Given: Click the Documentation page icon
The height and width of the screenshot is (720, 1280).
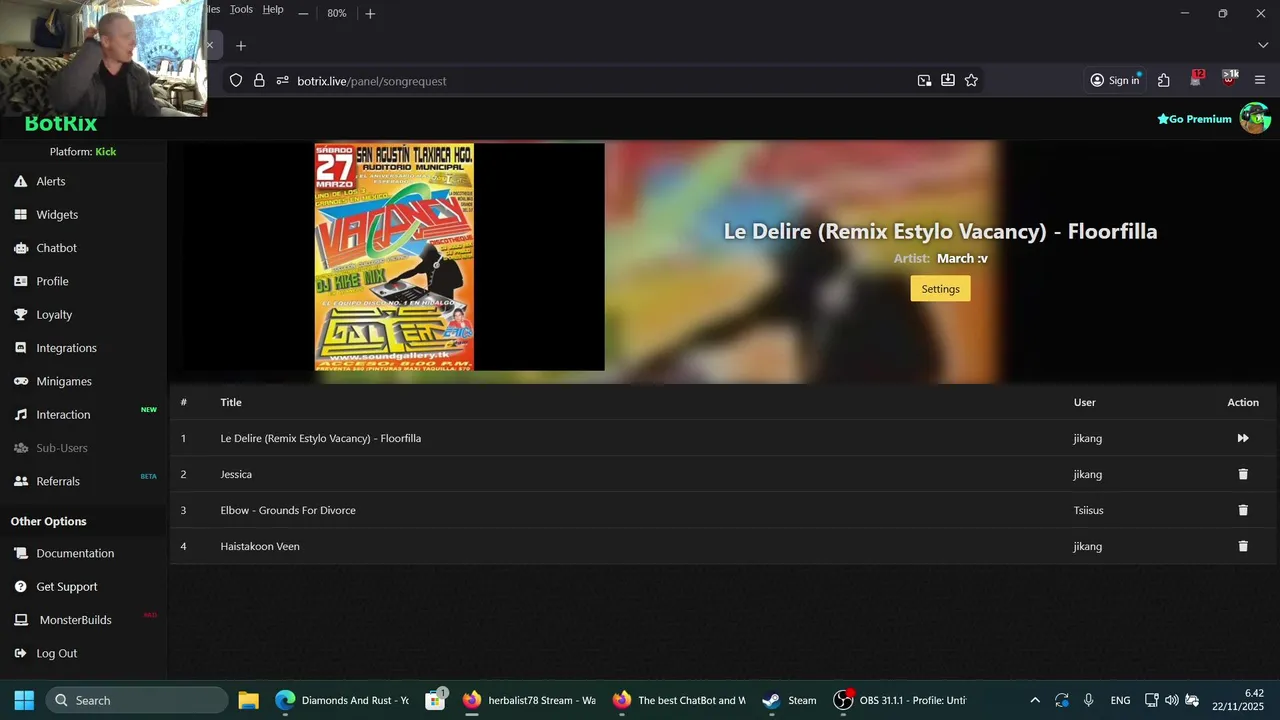Looking at the screenshot, I should point(20,553).
